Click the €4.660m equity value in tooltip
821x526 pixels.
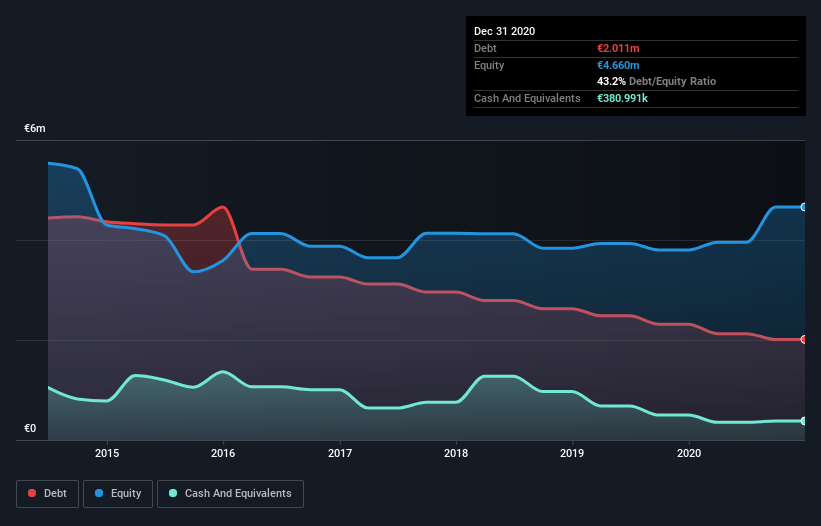click(618, 65)
